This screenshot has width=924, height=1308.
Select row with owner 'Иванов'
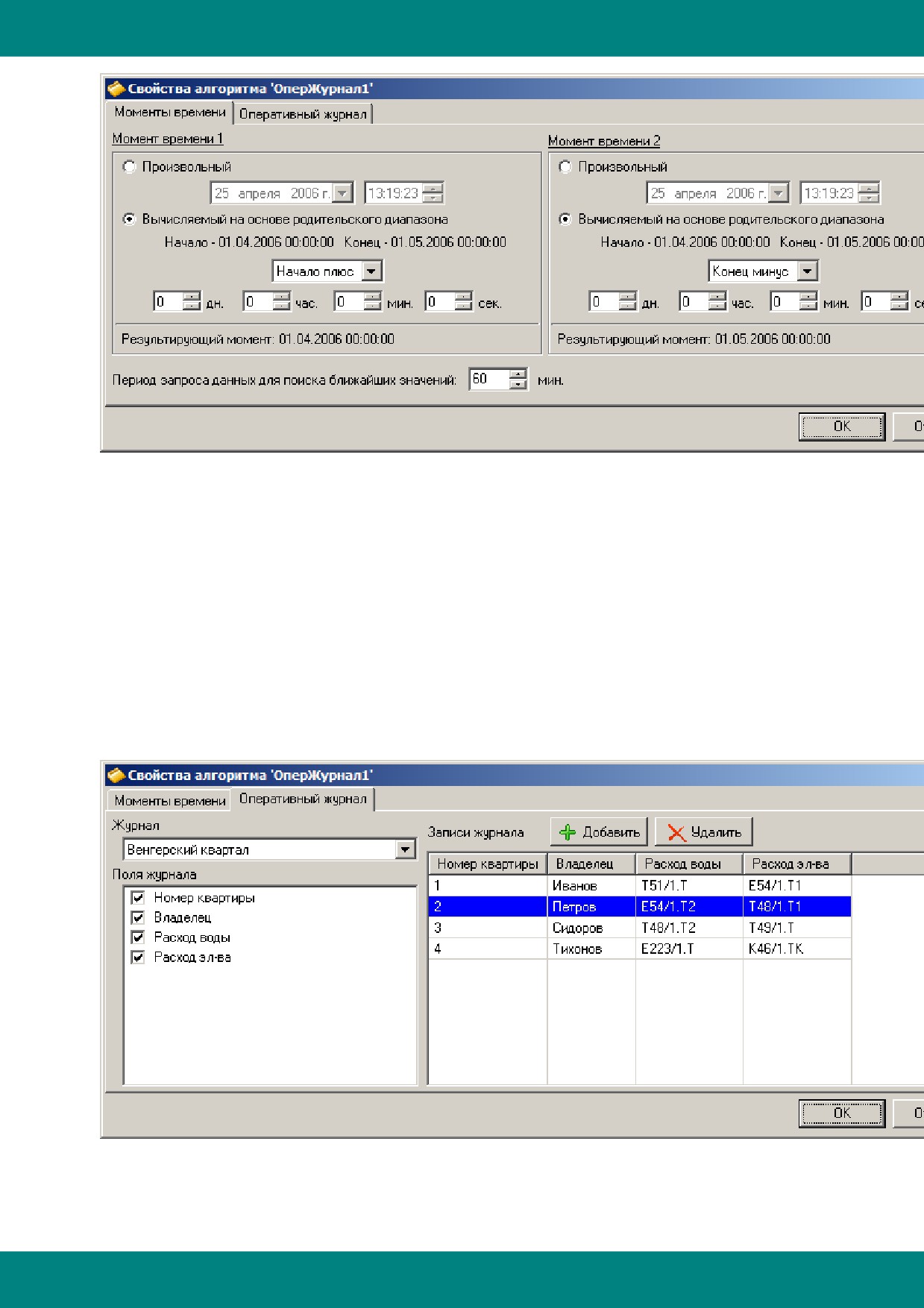click(x=640, y=886)
